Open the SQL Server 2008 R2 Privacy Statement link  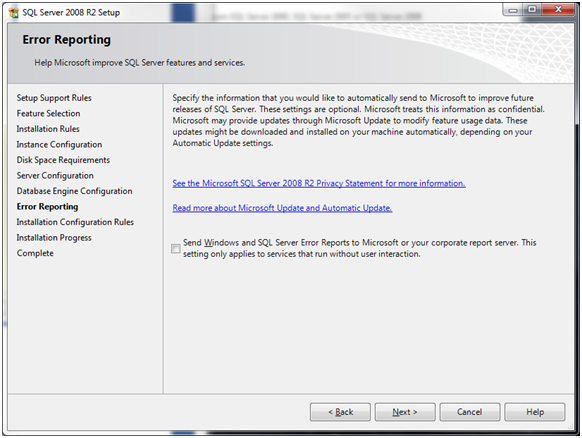(319, 183)
